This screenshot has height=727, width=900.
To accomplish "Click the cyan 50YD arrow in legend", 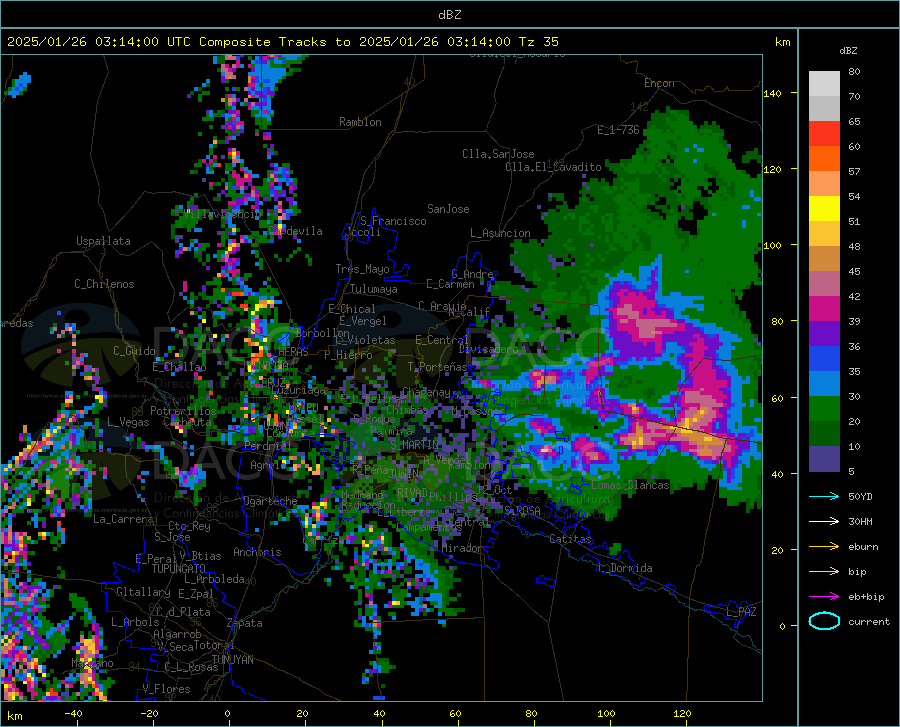I will pos(824,496).
